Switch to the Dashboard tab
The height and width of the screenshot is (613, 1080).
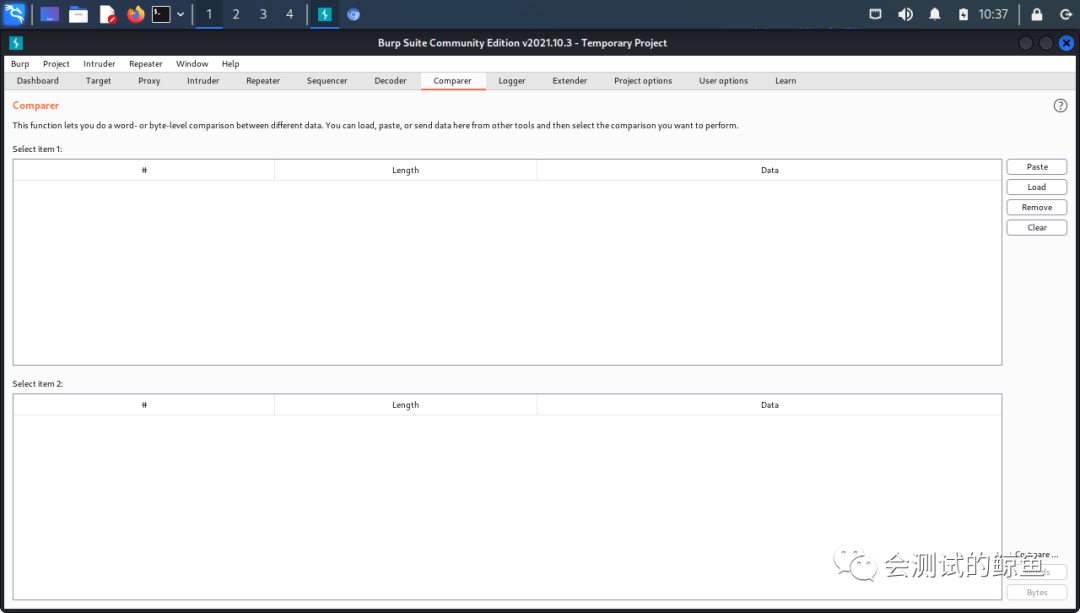(x=38, y=81)
